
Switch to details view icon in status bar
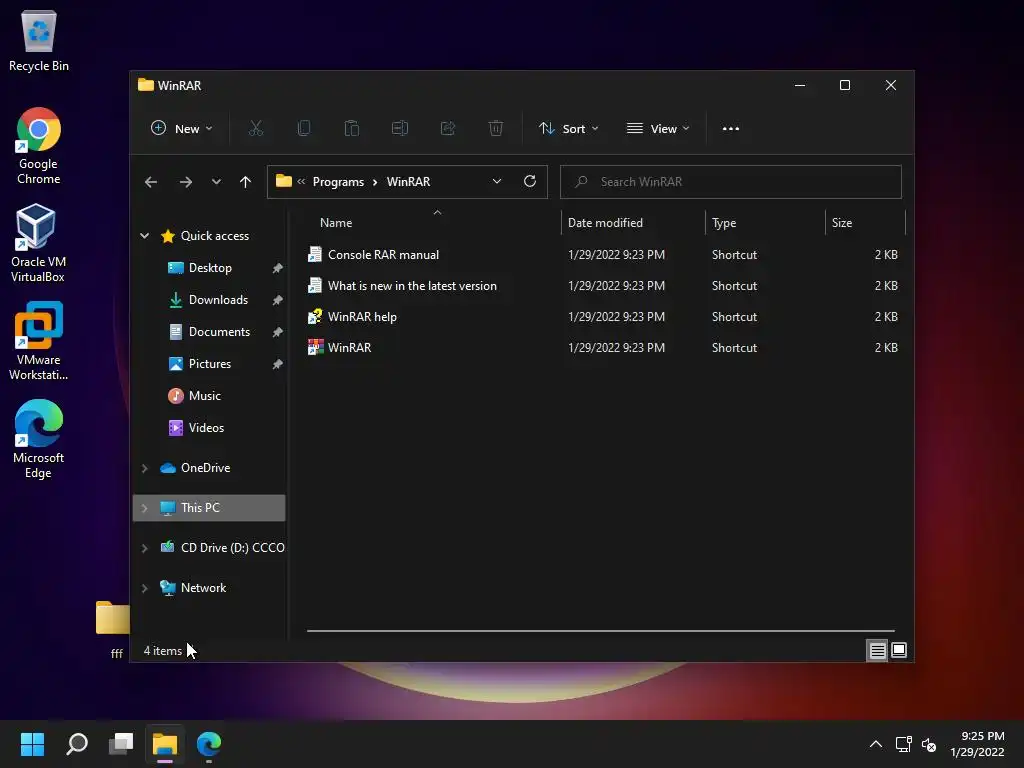pyautogui.click(x=877, y=650)
